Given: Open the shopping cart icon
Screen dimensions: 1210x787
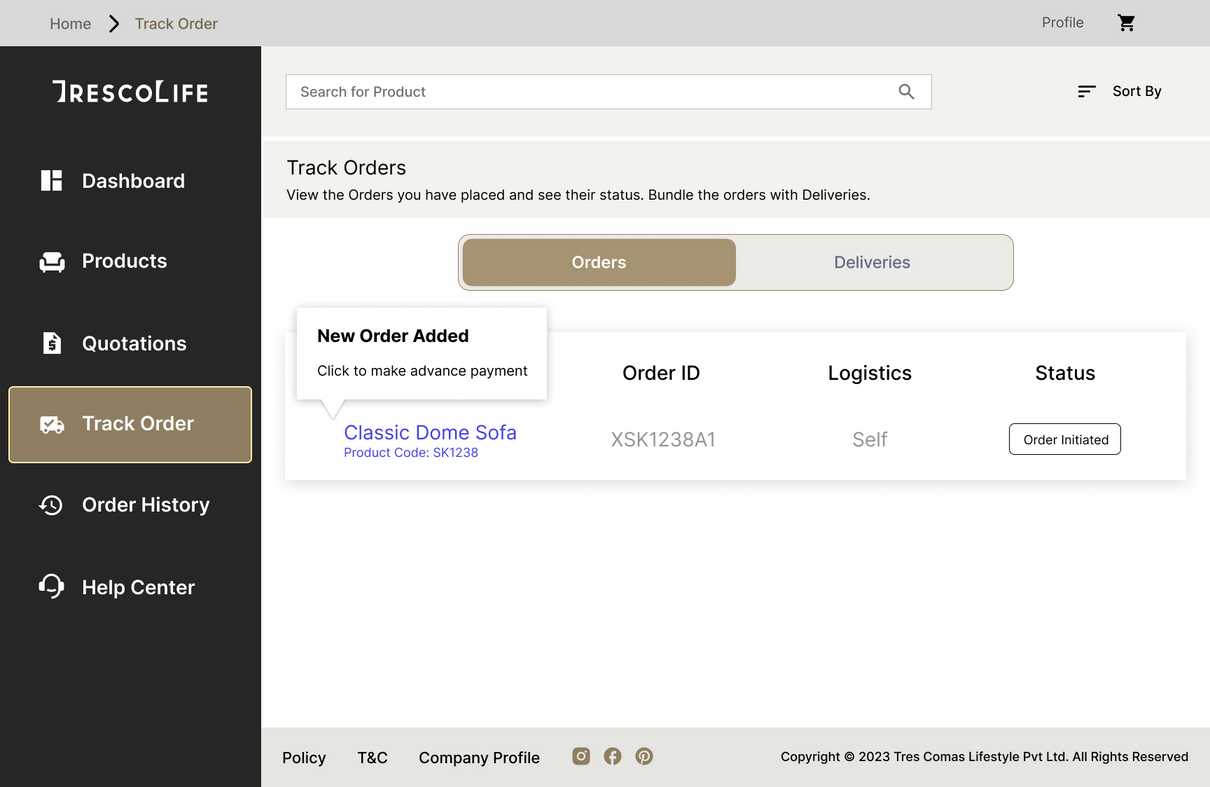Looking at the screenshot, I should pyautogui.click(x=1126, y=23).
